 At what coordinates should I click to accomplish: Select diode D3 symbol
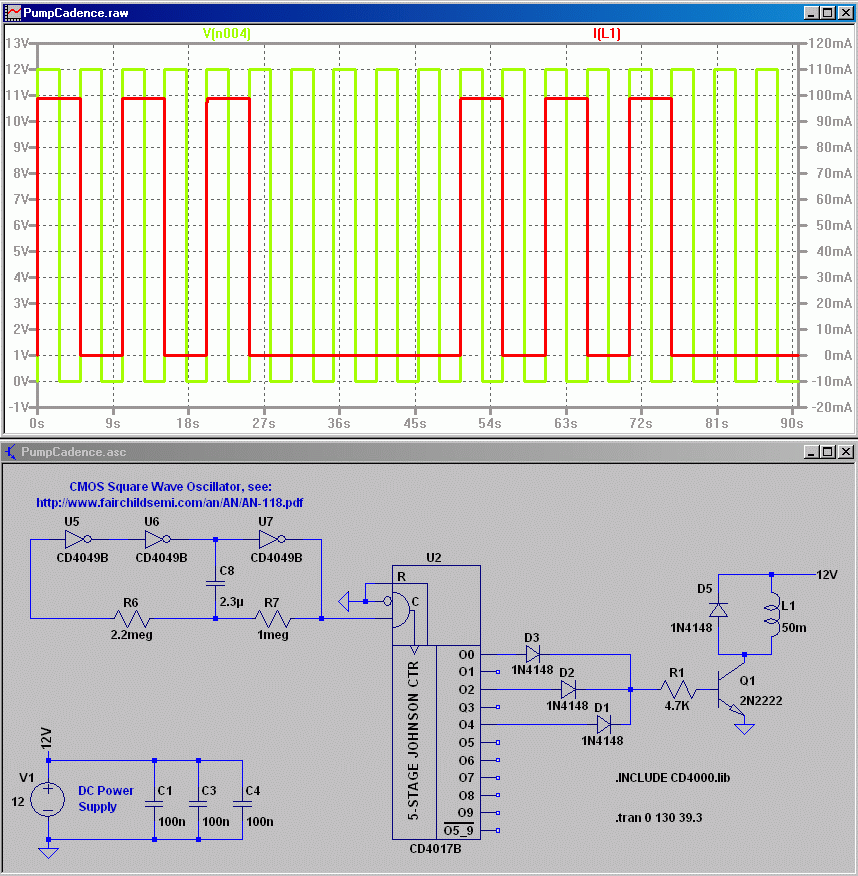coord(533,654)
